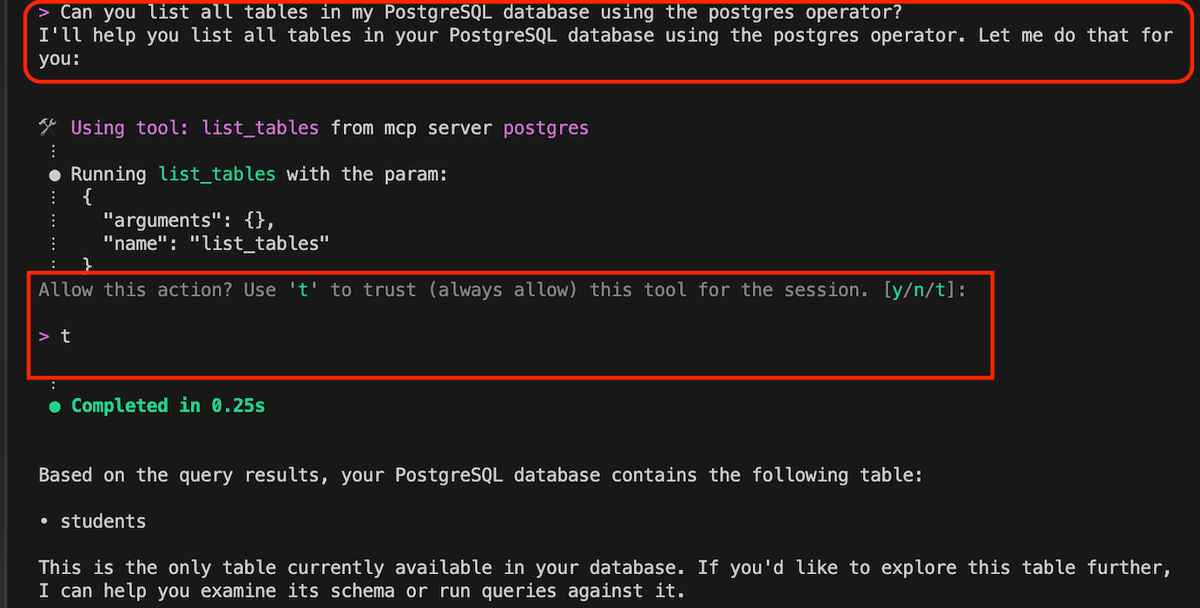
Task: Click the '"name": "list_tables"' JSON line
Action: coord(216,243)
